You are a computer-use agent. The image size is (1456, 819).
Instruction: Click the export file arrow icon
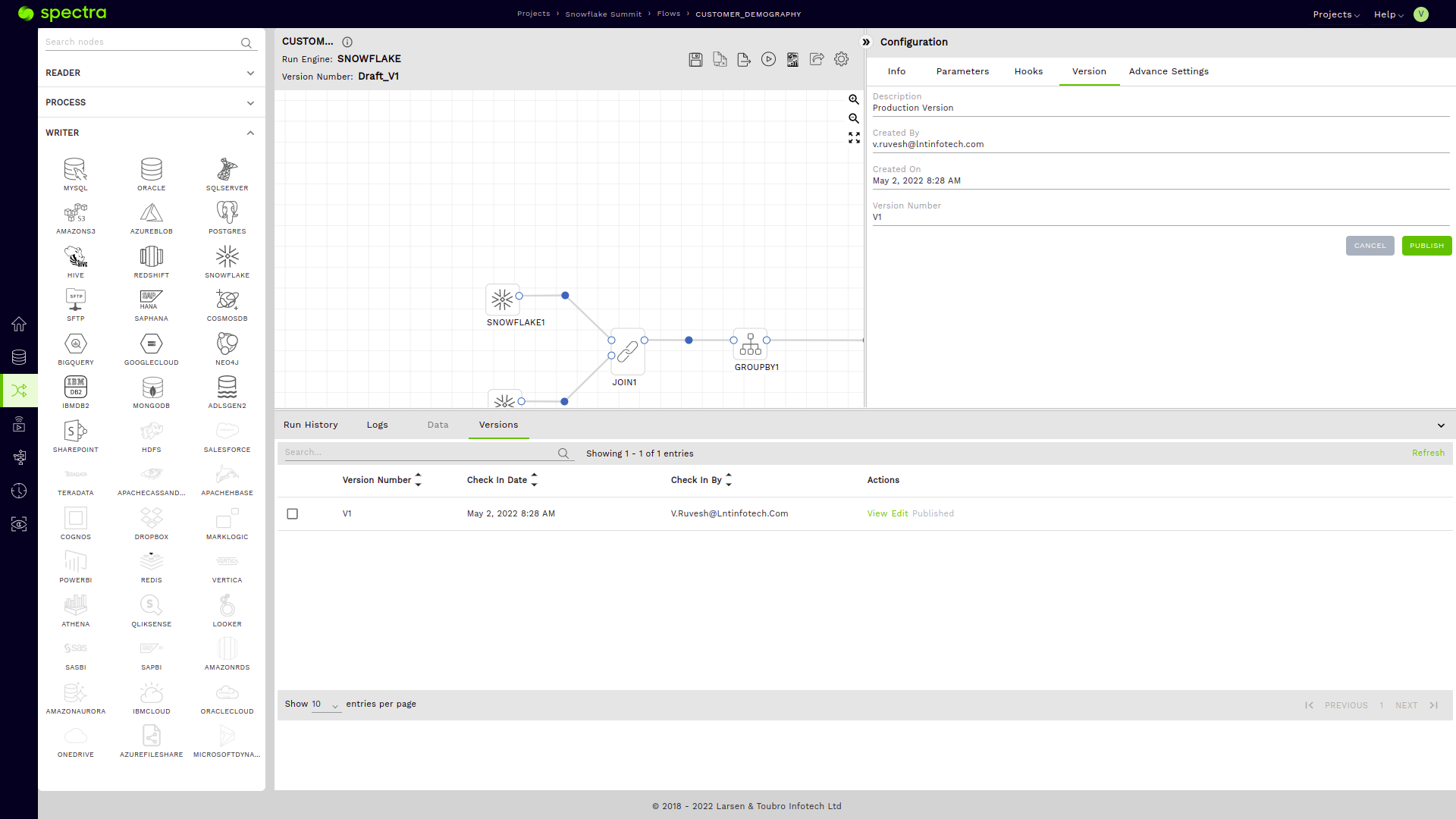pos(744,59)
